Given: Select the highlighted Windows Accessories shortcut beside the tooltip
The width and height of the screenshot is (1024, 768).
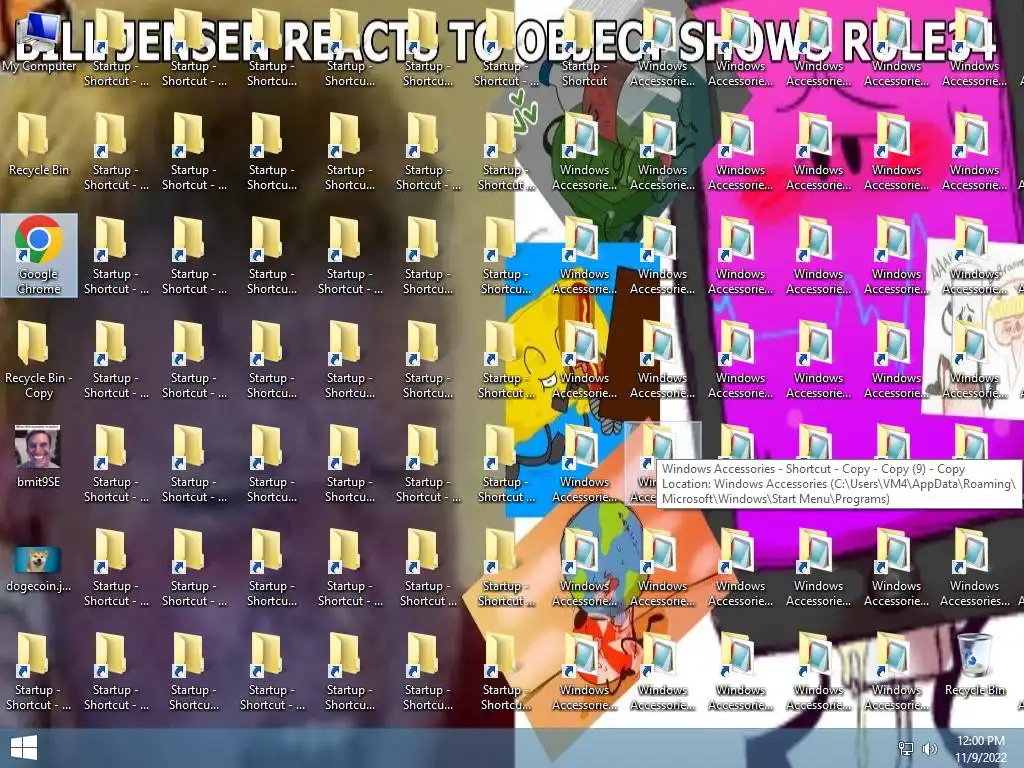Looking at the screenshot, I should (x=662, y=464).
